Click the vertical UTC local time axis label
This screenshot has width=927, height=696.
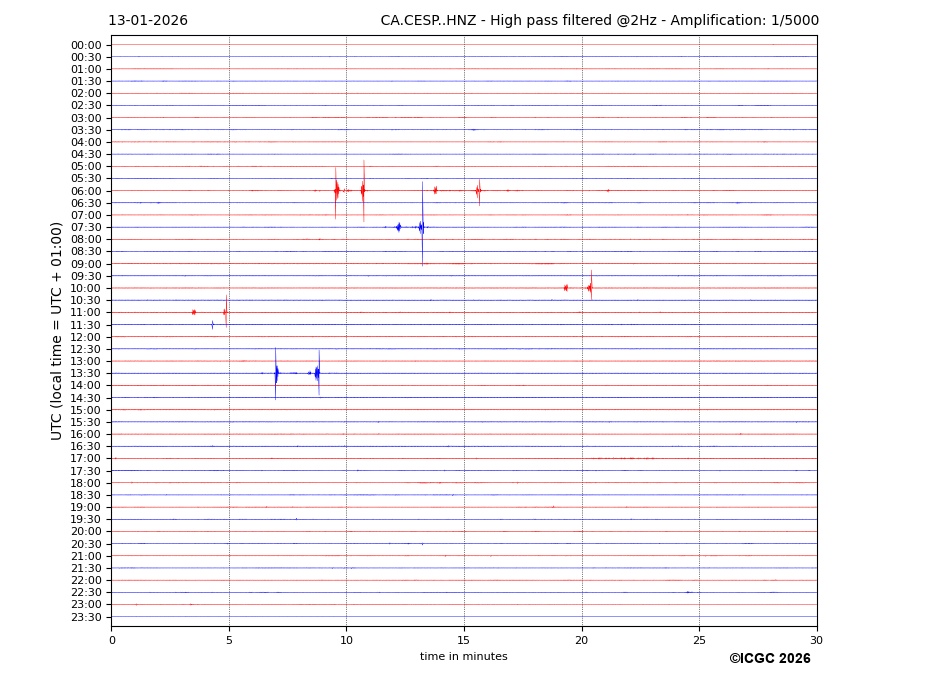[x=57, y=330]
